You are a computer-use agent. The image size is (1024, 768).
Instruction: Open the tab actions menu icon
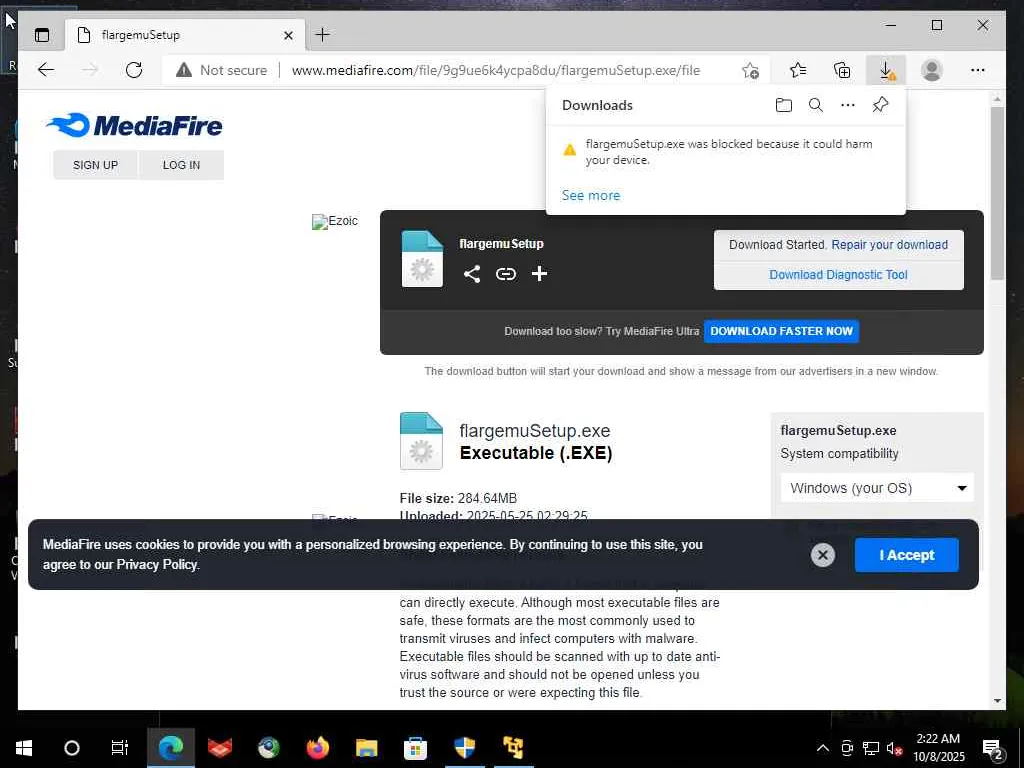point(42,35)
